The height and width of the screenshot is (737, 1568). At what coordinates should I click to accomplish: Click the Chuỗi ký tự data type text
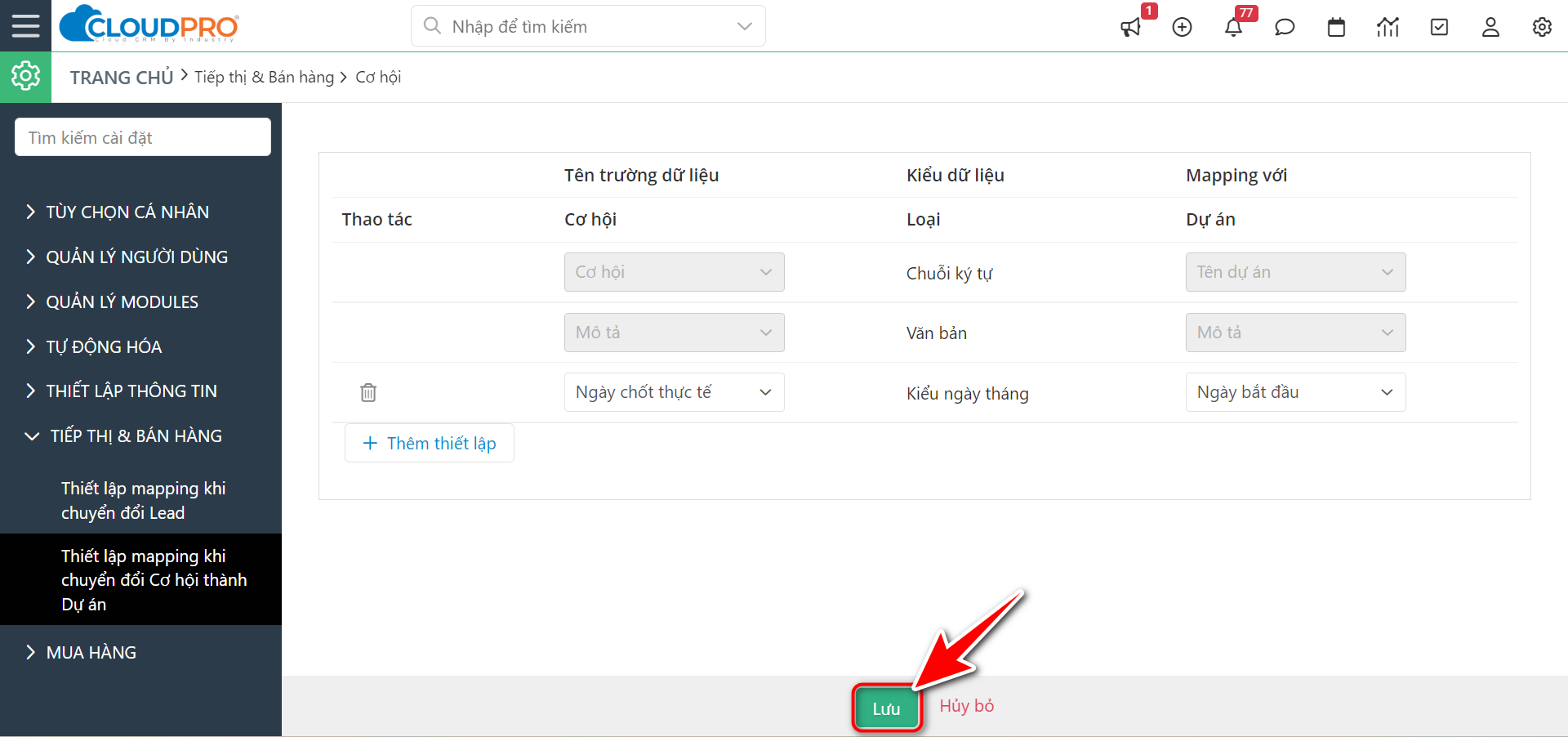949,273
